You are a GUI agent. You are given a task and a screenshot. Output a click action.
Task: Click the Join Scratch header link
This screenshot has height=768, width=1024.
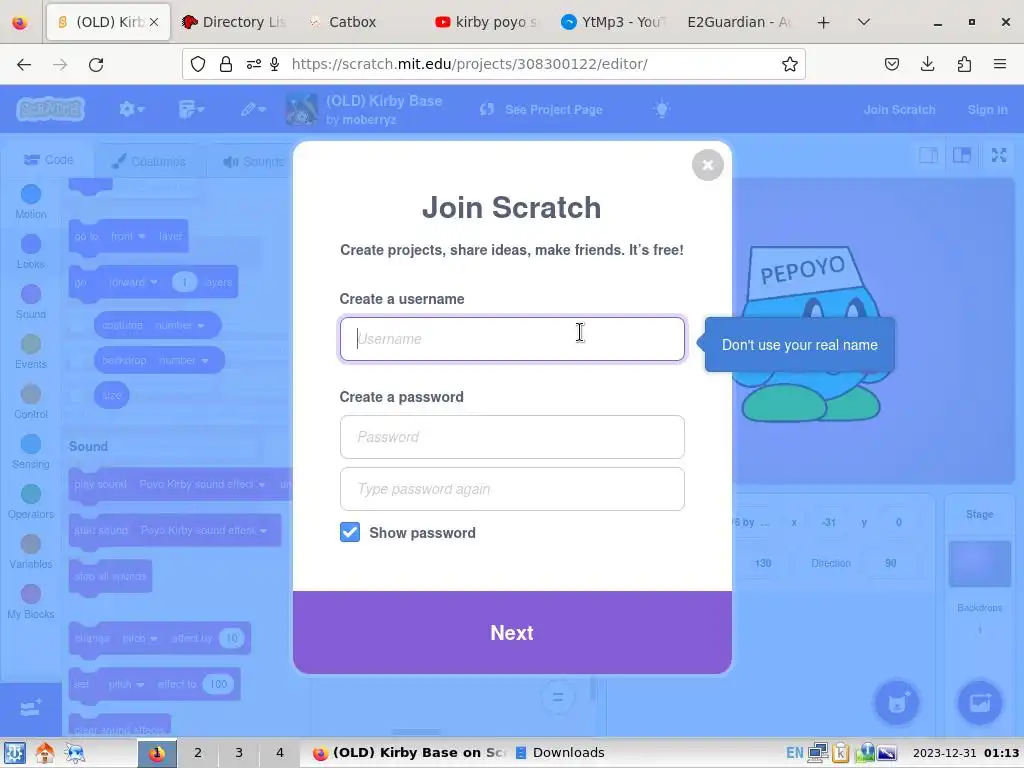coord(899,110)
